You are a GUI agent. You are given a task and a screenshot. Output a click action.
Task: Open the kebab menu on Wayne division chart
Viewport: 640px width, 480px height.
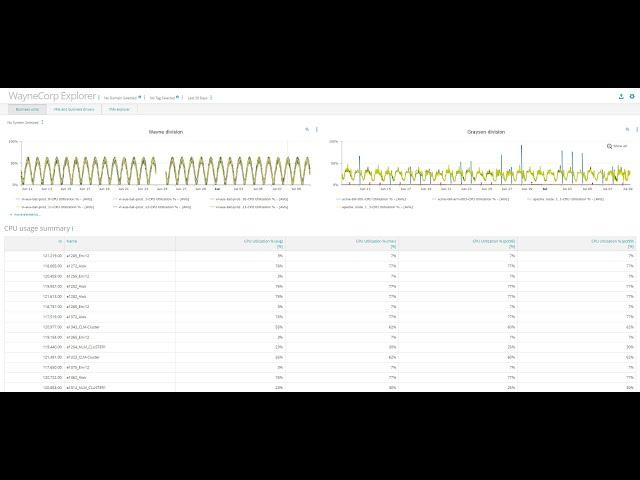[317, 129]
